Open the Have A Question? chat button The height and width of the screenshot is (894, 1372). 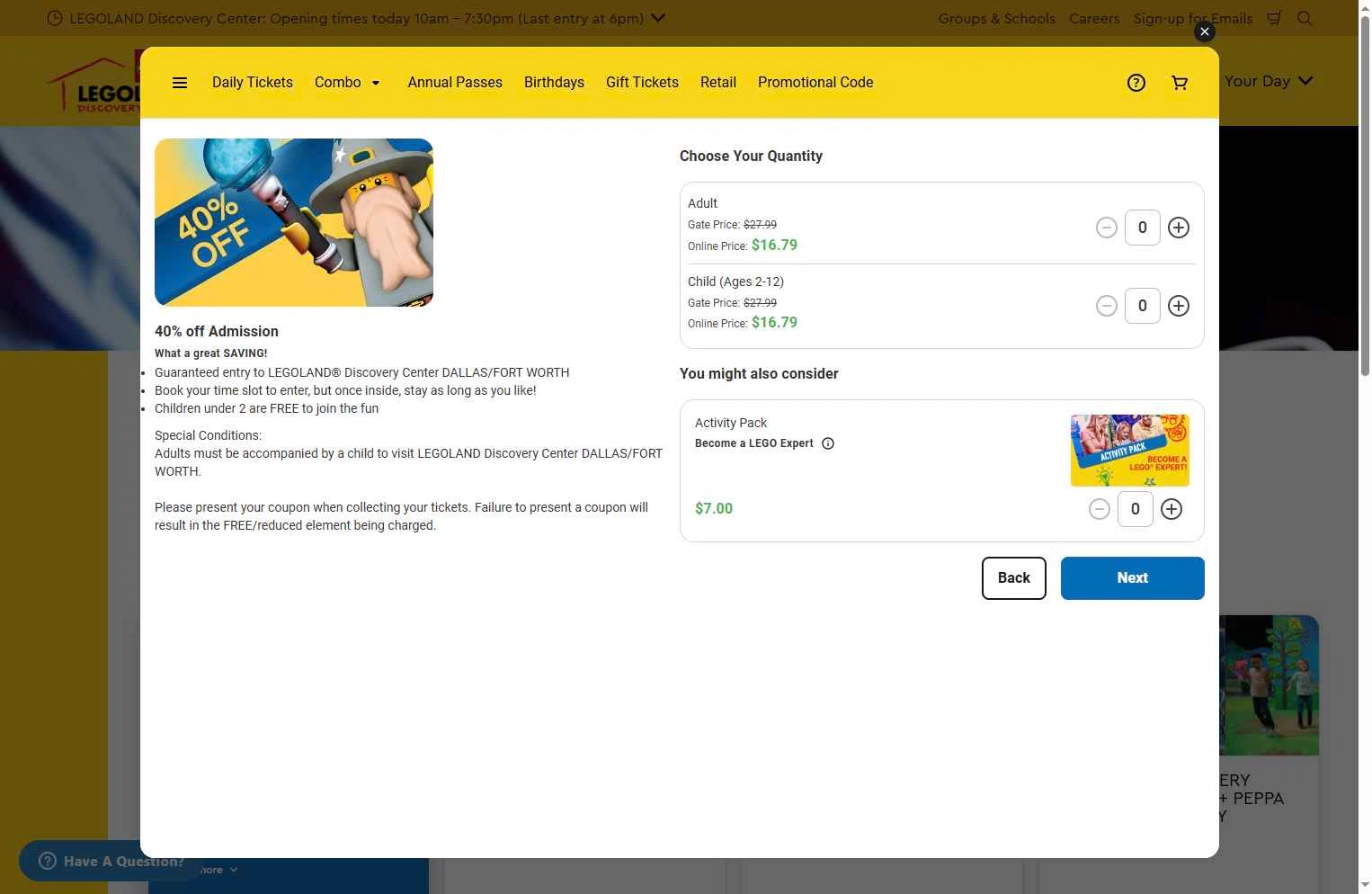tap(110, 861)
